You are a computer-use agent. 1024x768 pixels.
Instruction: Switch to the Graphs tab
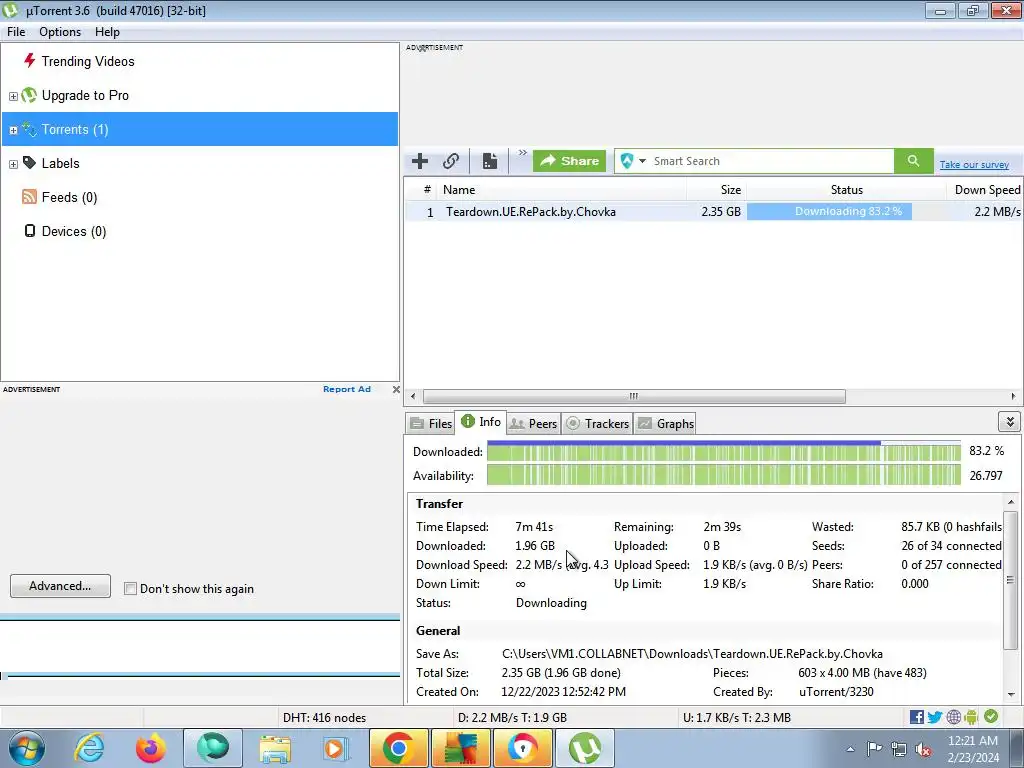(x=665, y=424)
